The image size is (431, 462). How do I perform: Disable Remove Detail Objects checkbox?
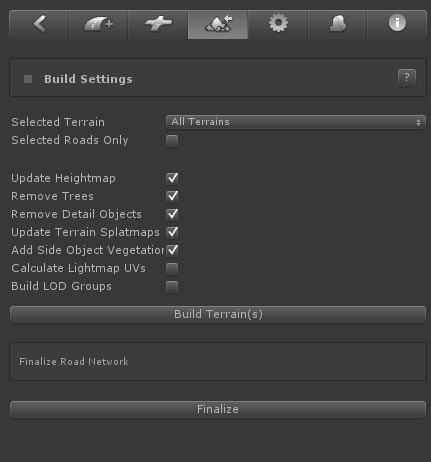[172, 214]
